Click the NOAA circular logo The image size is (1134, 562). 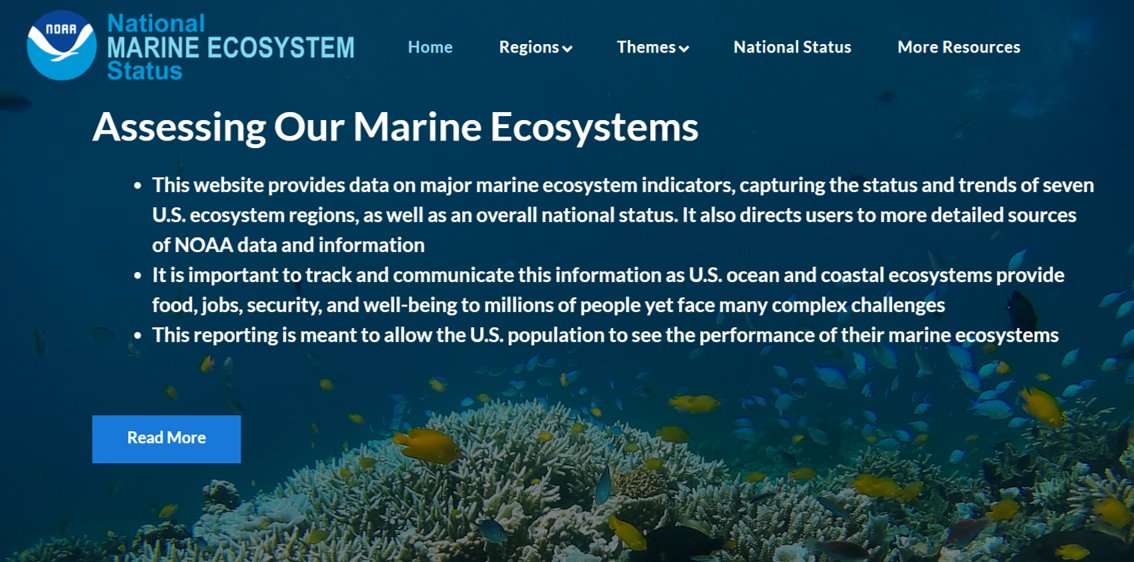[x=61, y=46]
